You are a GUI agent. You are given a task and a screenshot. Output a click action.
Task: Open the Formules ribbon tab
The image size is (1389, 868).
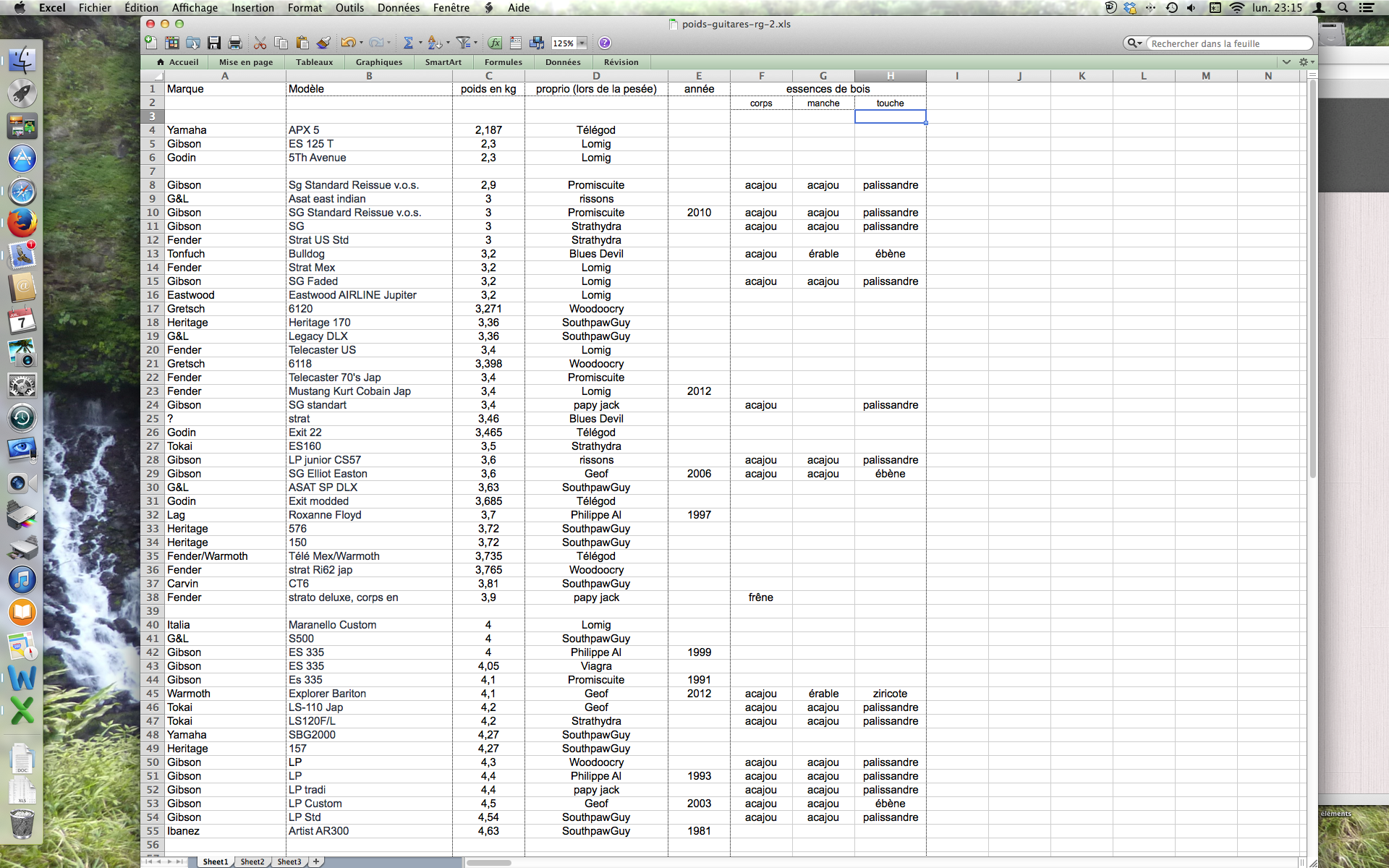(x=504, y=62)
